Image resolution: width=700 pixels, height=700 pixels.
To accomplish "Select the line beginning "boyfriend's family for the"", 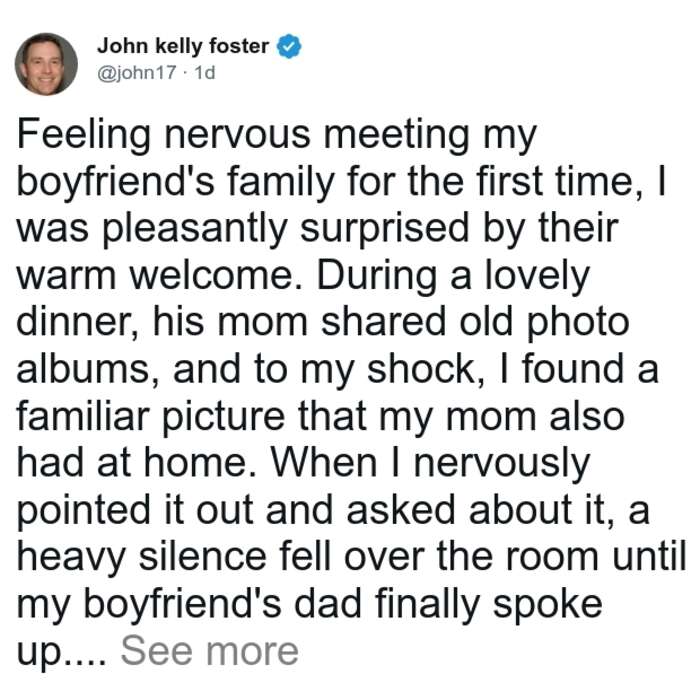I will (x=342, y=183).
